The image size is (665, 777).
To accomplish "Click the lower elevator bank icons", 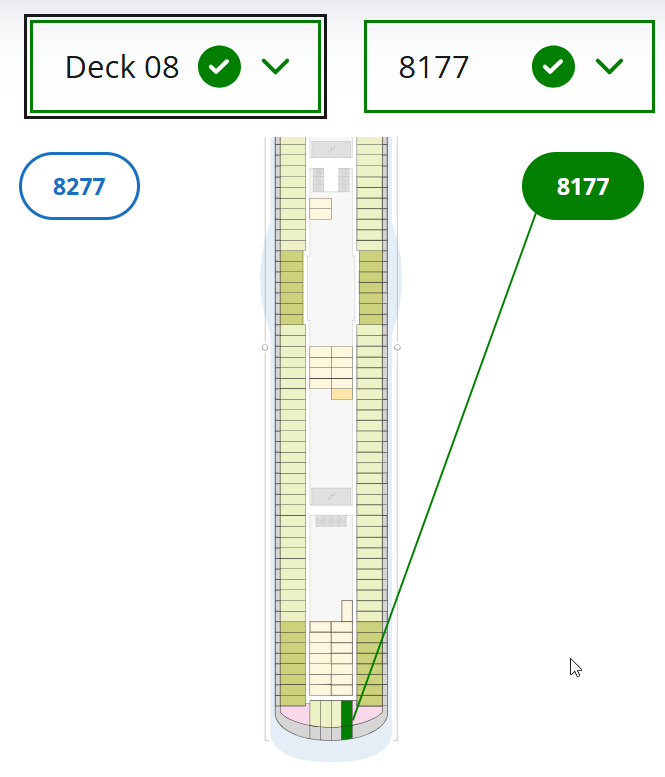I will coord(331,521).
